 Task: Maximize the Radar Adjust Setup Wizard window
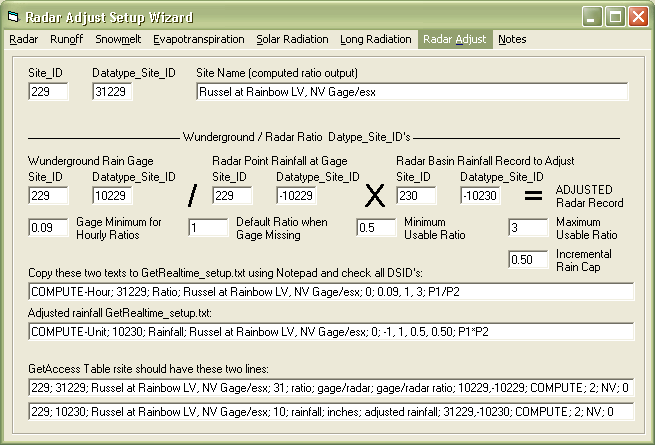[613, 17]
